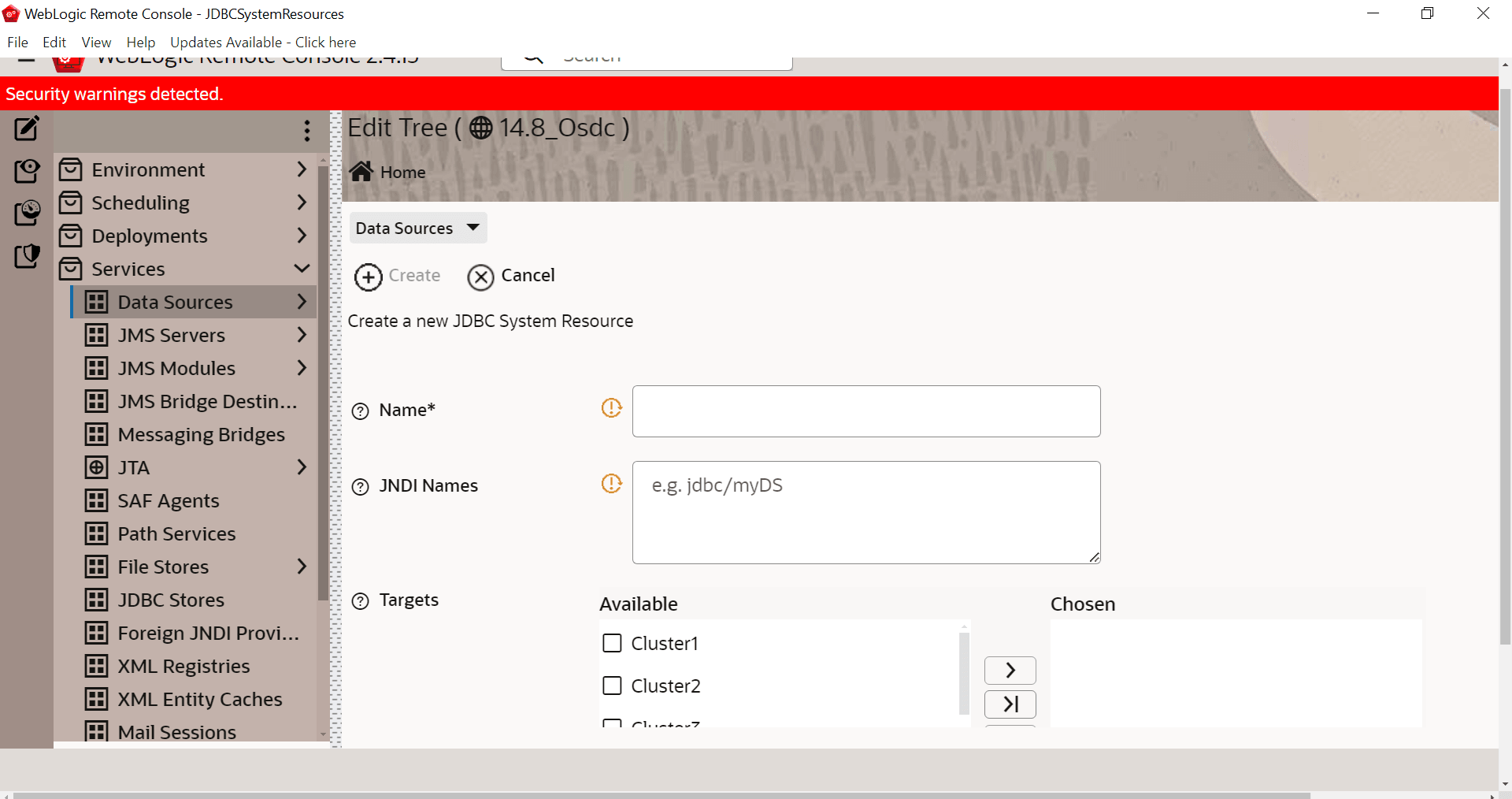Image resolution: width=1512 pixels, height=799 pixels.
Task: Click the Home icon in breadcrumb
Action: pyautogui.click(x=361, y=172)
